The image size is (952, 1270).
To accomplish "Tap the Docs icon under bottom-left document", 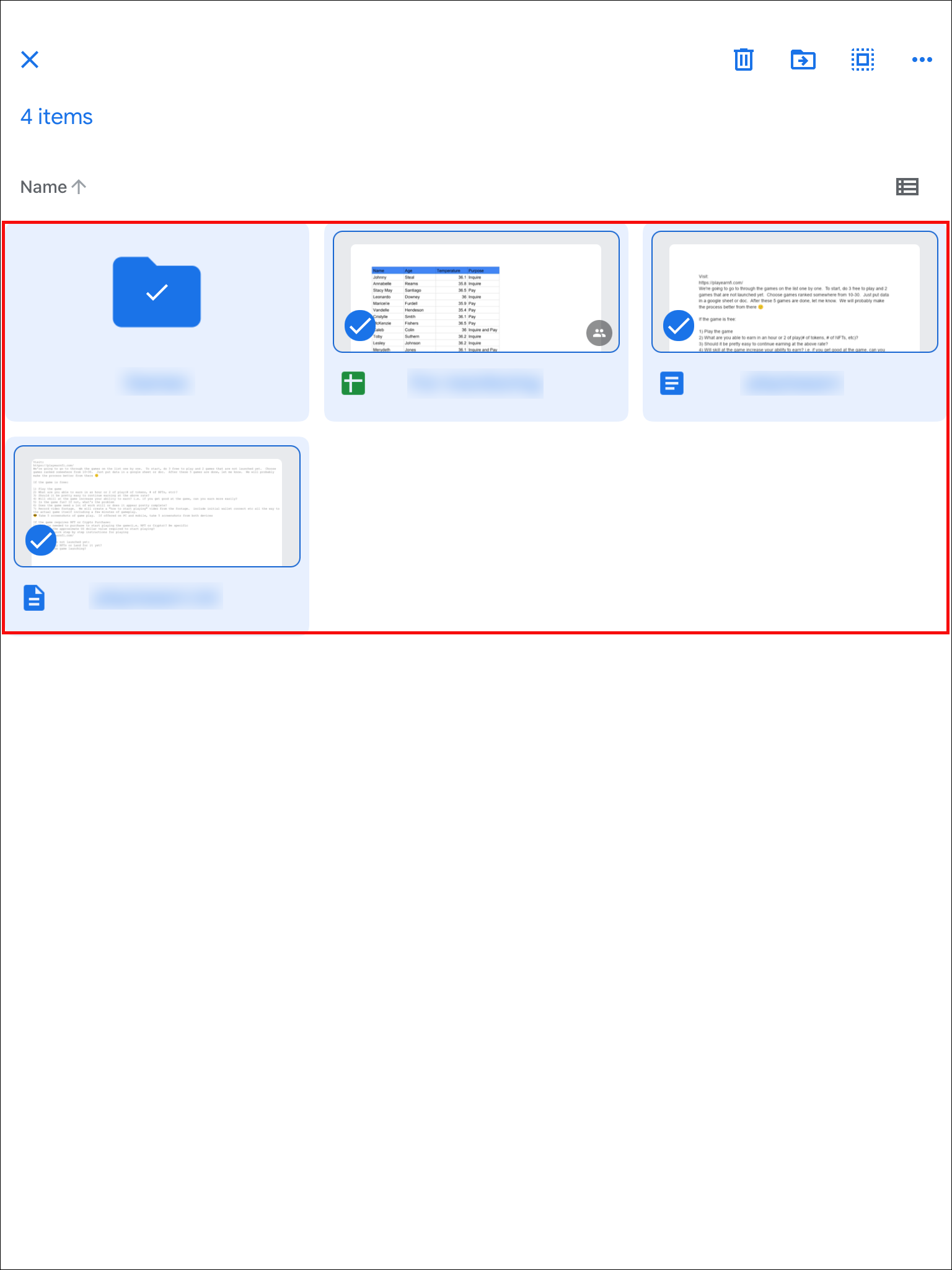I will pyautogui.click(x=34, y=598).
